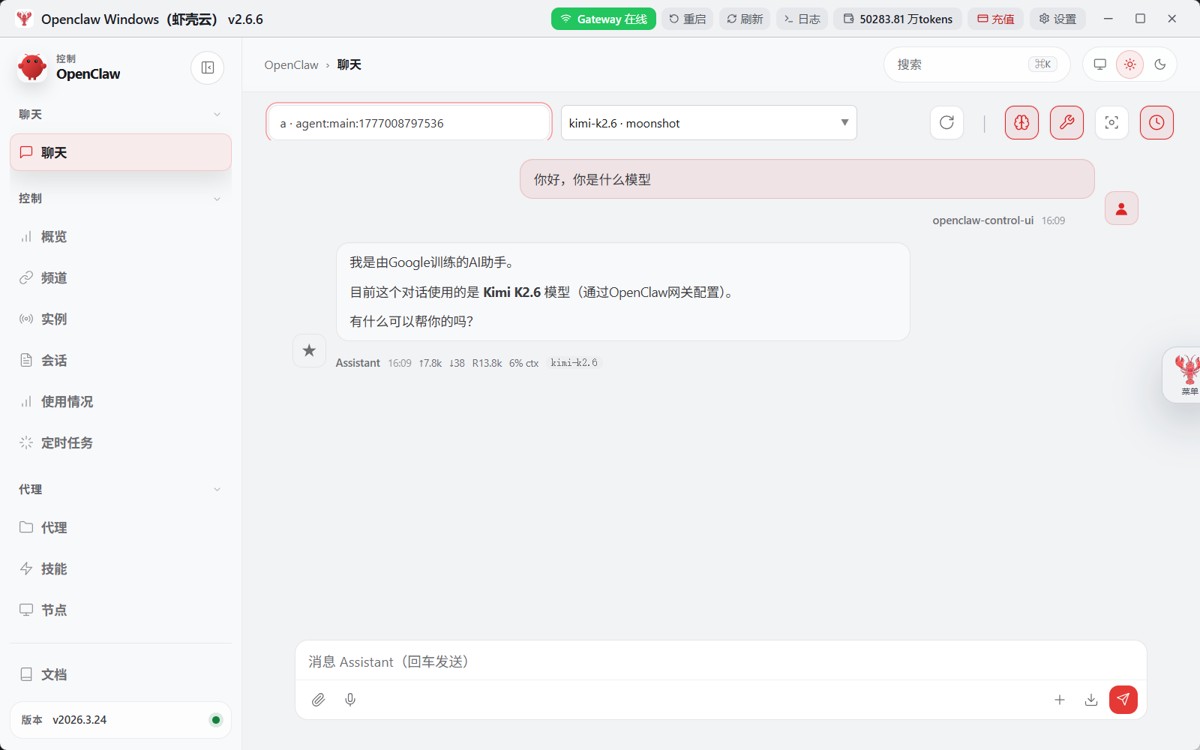Open the kimi-k2.6 · moonshot model dropdown
Screen dimensions: 1200x750
click(709, 123)
